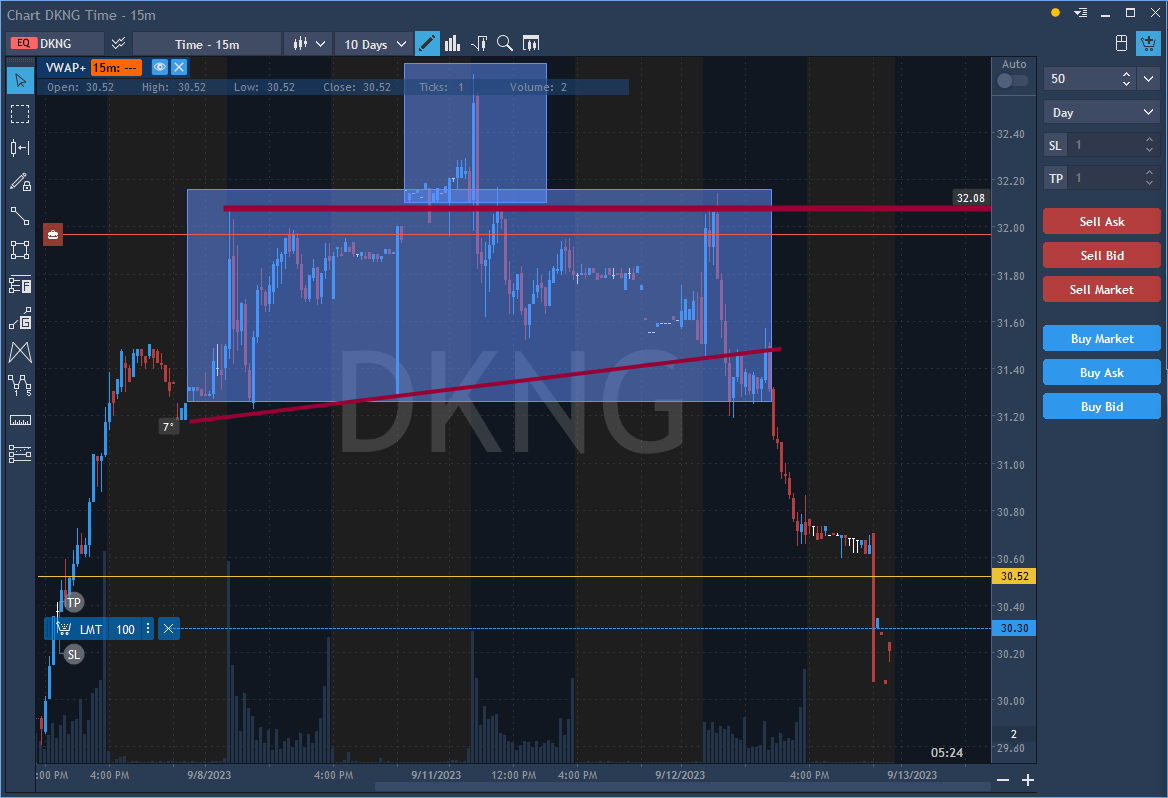Open the chart search magnifier
Viewport: 1168px width, 798px height.
point(505,43)
